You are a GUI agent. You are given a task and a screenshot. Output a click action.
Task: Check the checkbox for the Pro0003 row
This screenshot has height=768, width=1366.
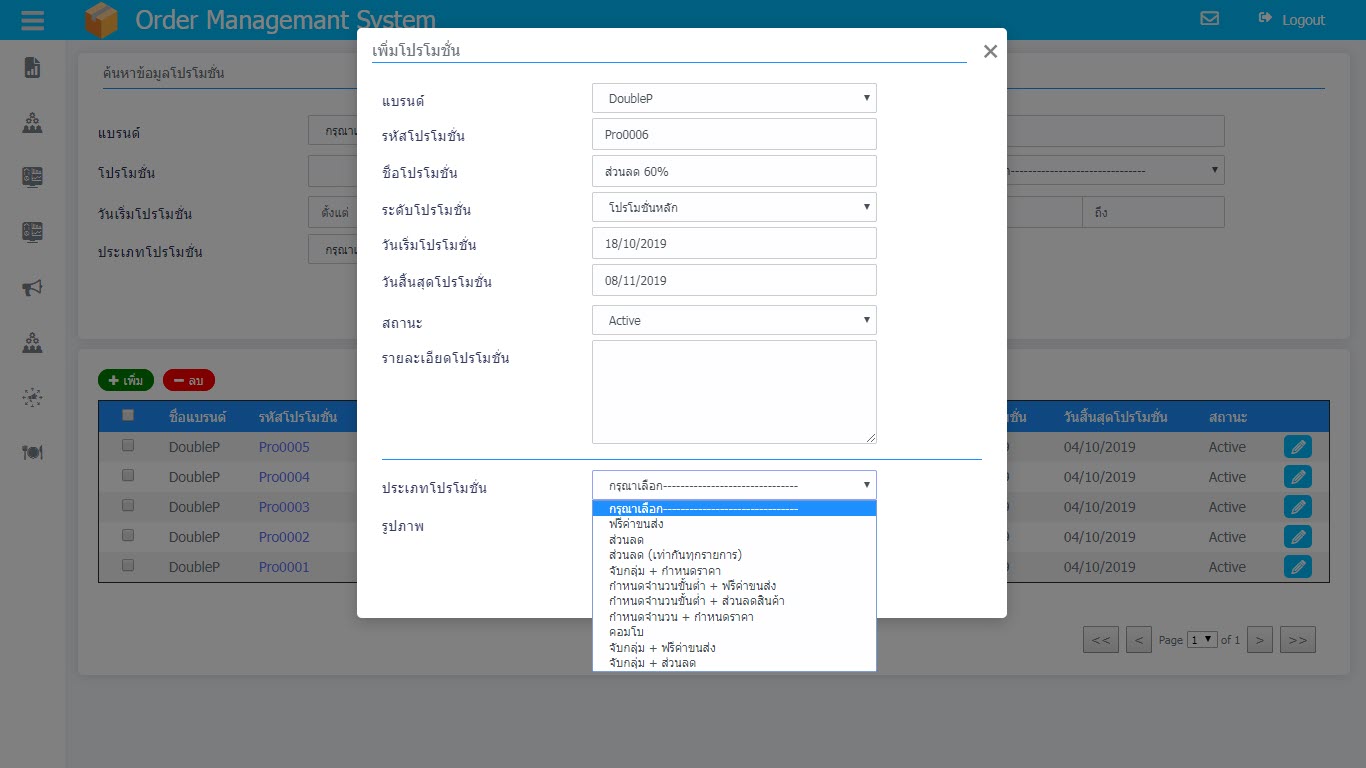pos(128,506)
